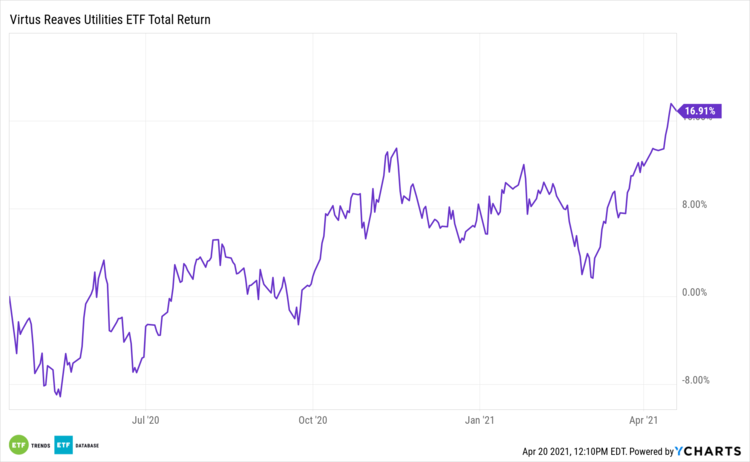Click the 8.00% y-axis label

(x=695, y=205)
